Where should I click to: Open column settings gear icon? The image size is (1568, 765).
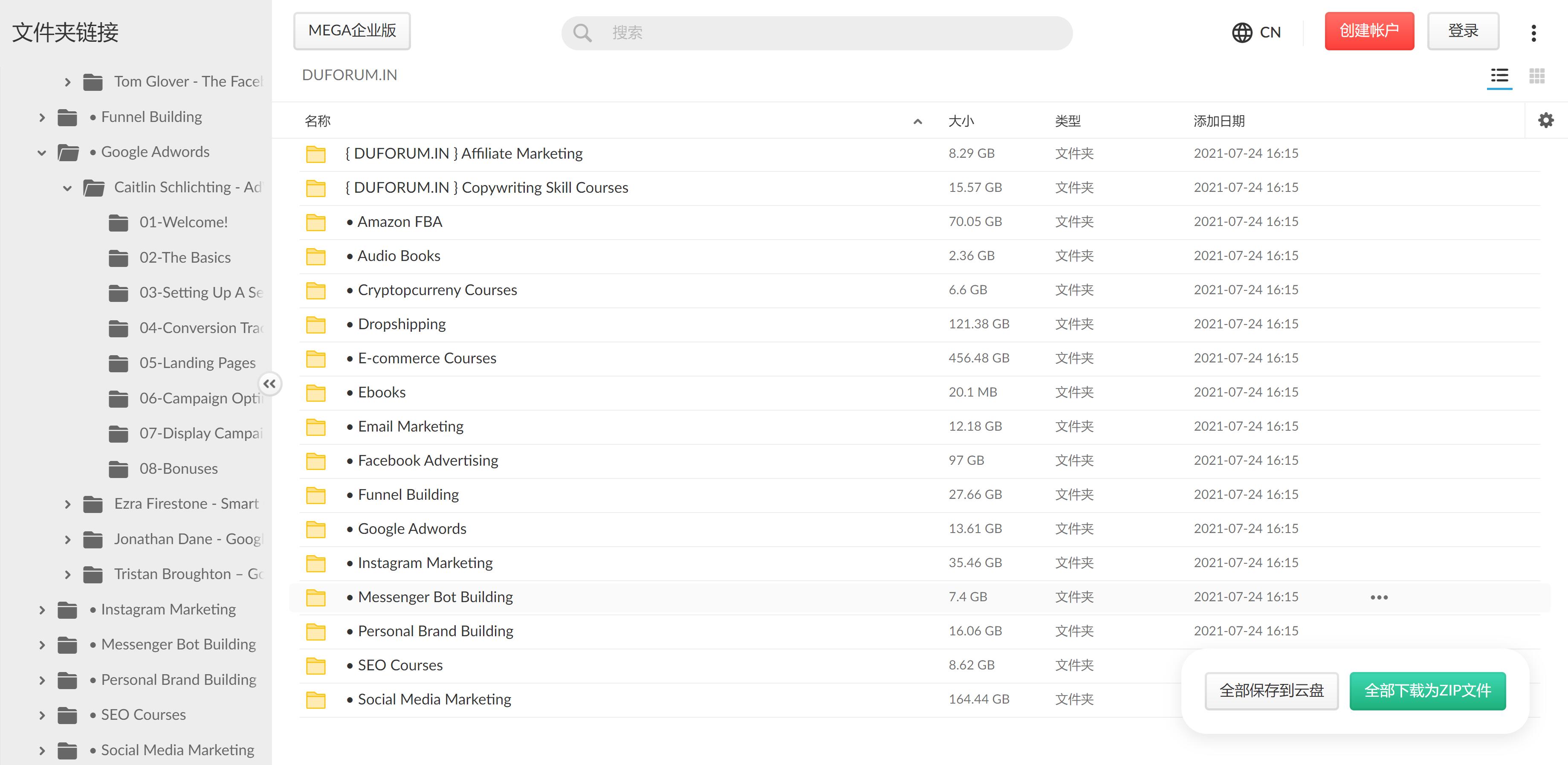(x=1546, y=120)
